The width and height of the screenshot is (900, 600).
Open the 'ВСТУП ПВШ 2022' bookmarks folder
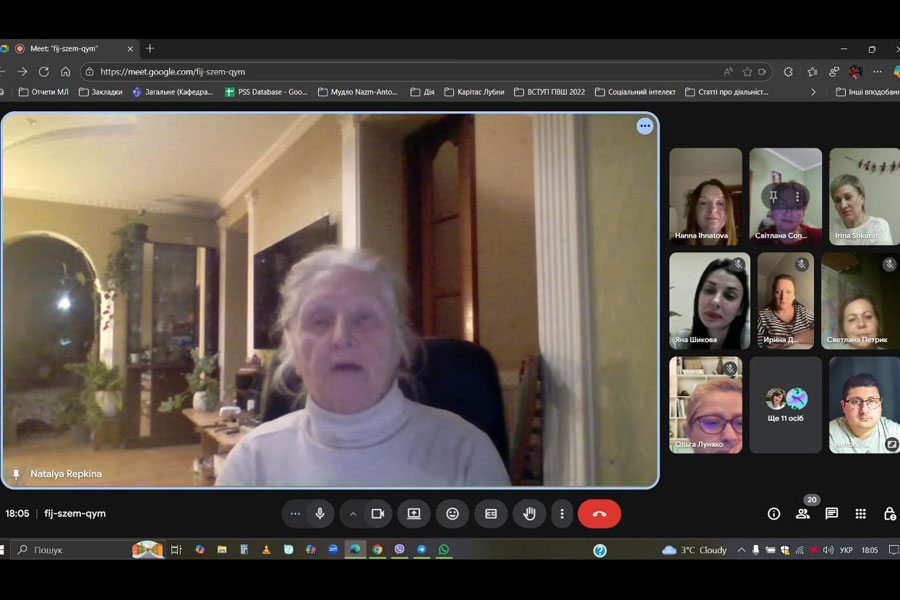[x=549, y=92]
